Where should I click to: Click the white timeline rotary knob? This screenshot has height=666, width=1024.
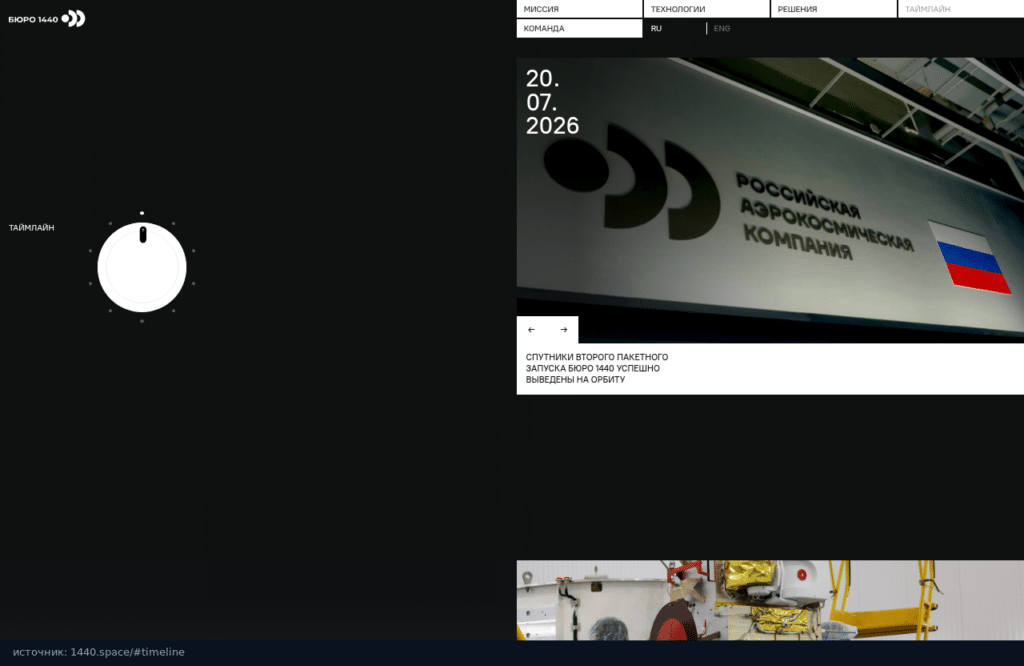[142, 267]
